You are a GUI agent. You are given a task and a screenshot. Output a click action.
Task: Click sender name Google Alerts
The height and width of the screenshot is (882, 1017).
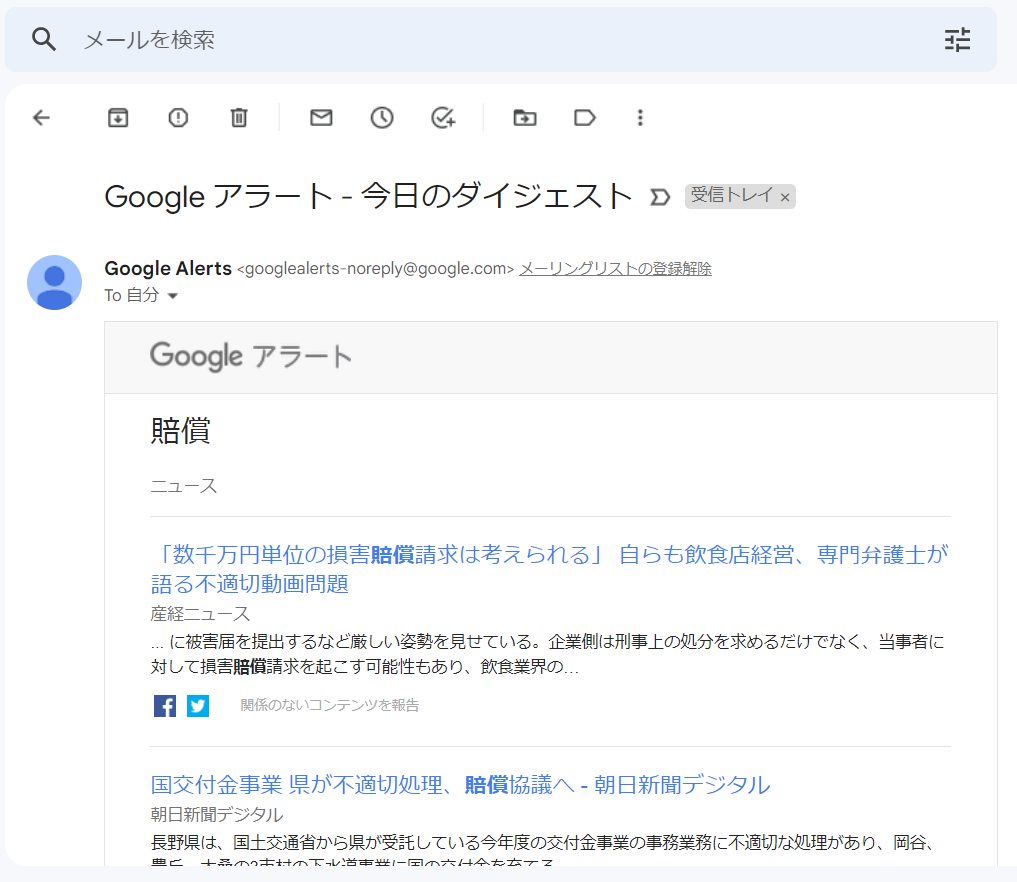[168, 268]
